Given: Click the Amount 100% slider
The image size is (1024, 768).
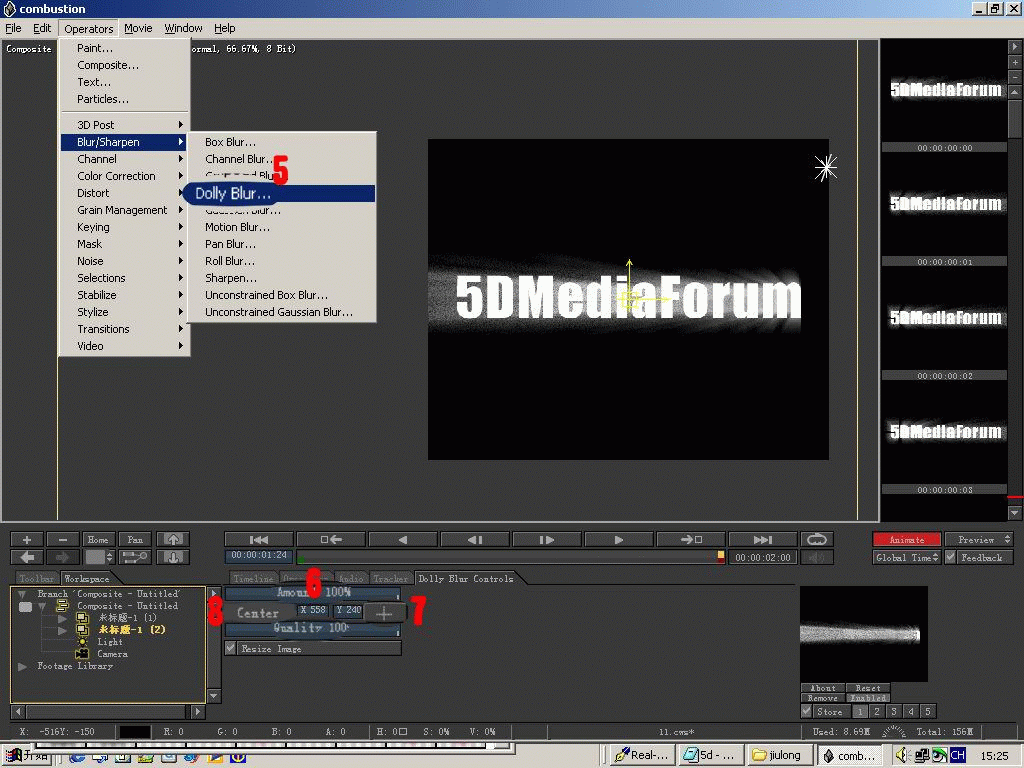Looking at the screenshot, I should point(313,592).
